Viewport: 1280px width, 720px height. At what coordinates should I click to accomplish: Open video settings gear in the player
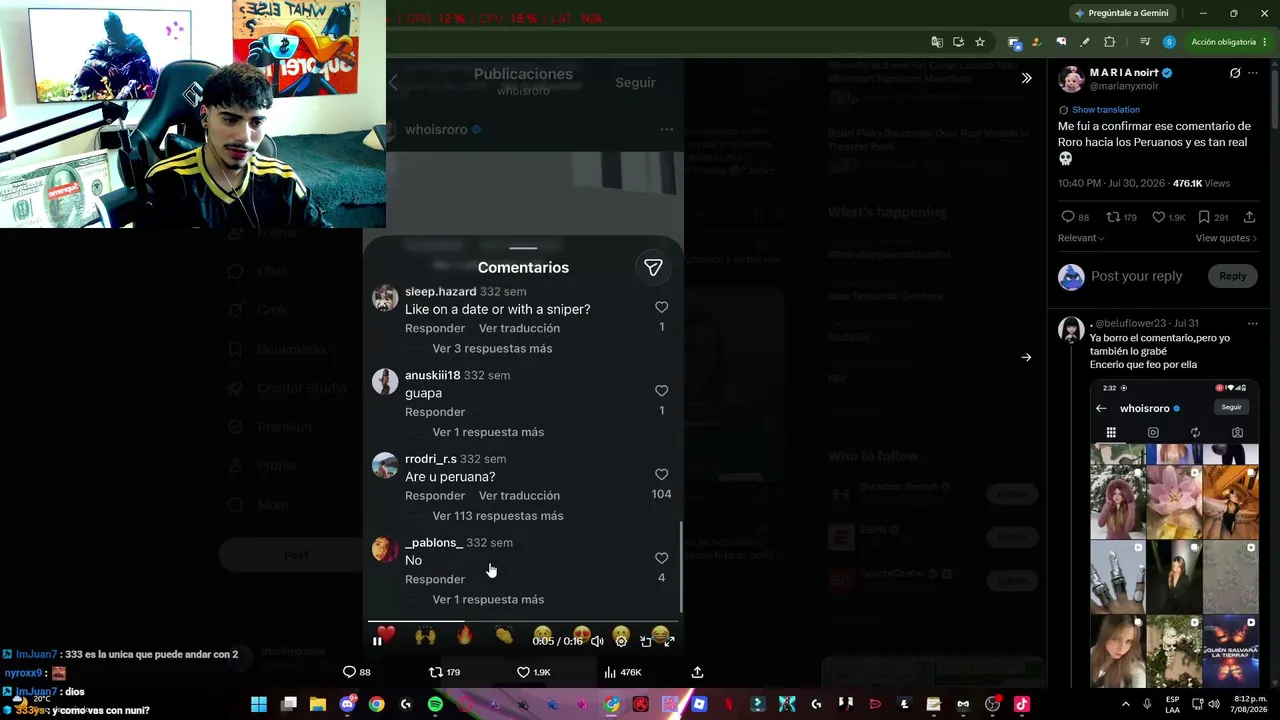click(x=621, y=641)
